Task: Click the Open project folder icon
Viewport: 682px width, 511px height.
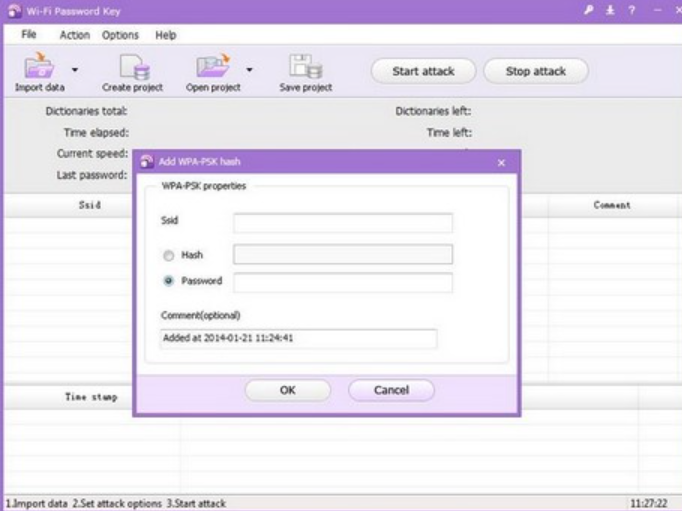Action: 213,65
